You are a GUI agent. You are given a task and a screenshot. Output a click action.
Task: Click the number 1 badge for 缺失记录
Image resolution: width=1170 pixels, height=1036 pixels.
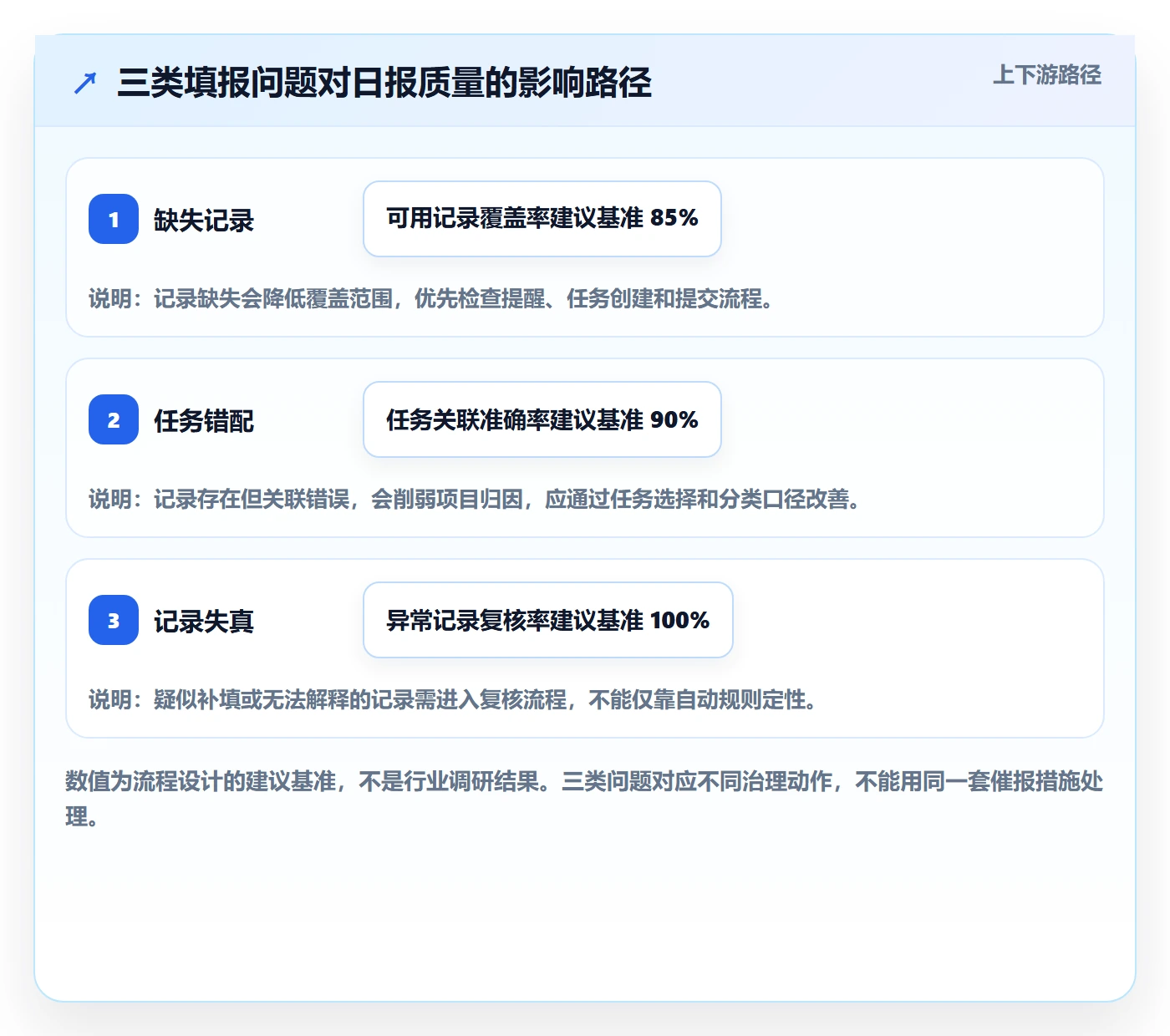coord(114,219)
